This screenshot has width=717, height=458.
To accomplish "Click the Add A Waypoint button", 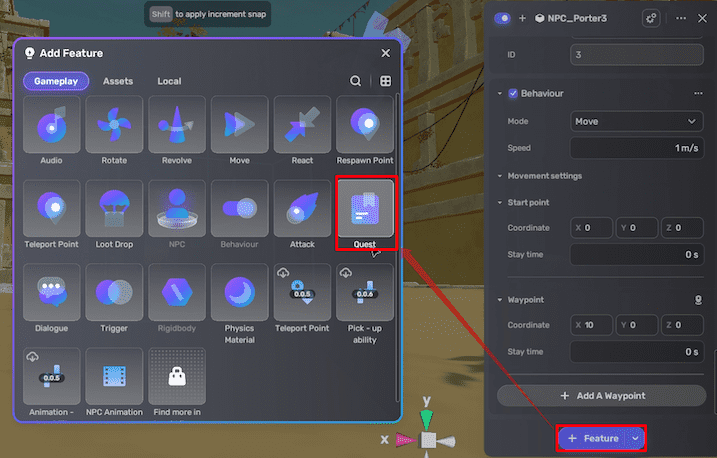I will (601, 396).
